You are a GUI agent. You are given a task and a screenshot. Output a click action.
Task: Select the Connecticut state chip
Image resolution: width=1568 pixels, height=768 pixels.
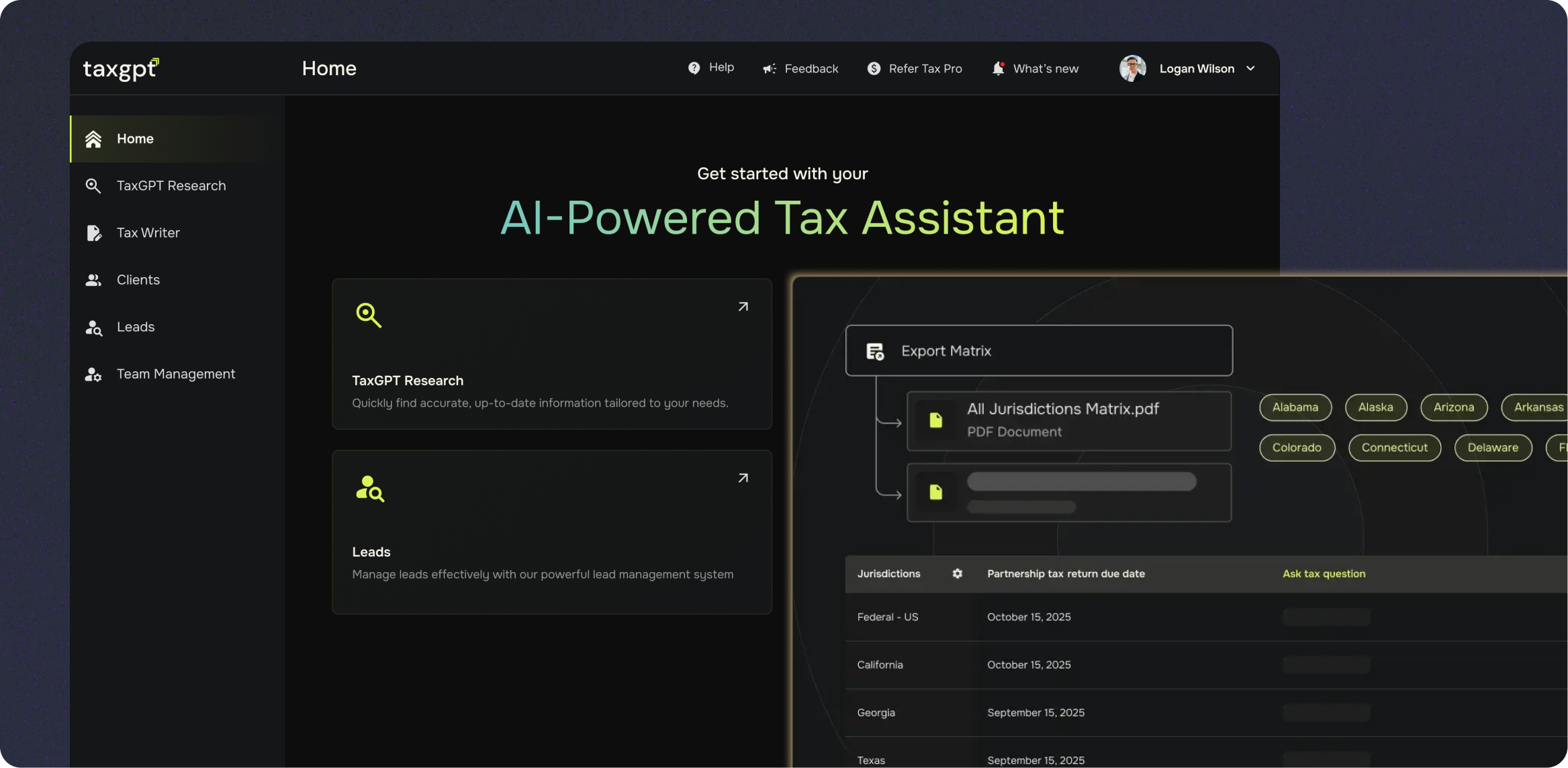tap(1394, 448)
